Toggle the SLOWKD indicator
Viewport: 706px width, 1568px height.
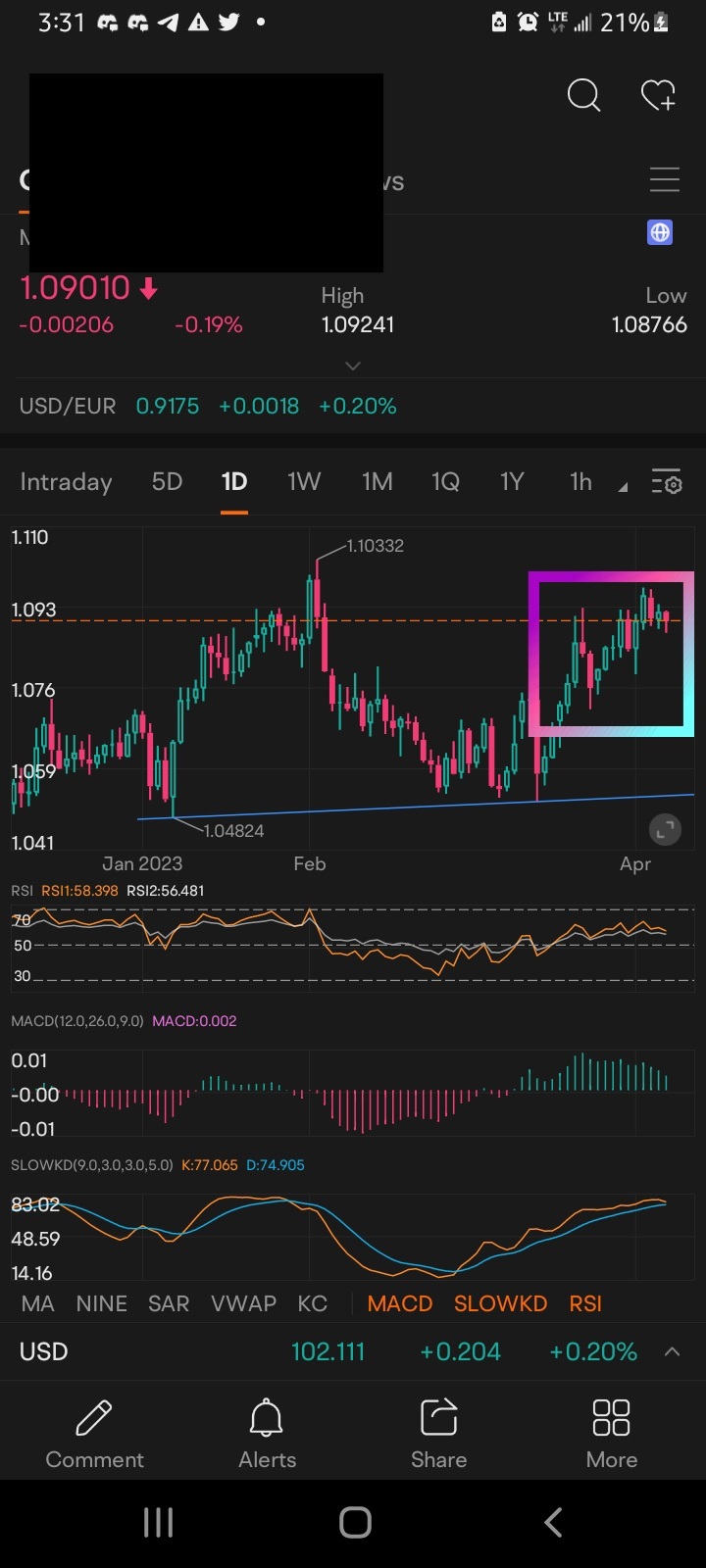[x=500, y=1303]
